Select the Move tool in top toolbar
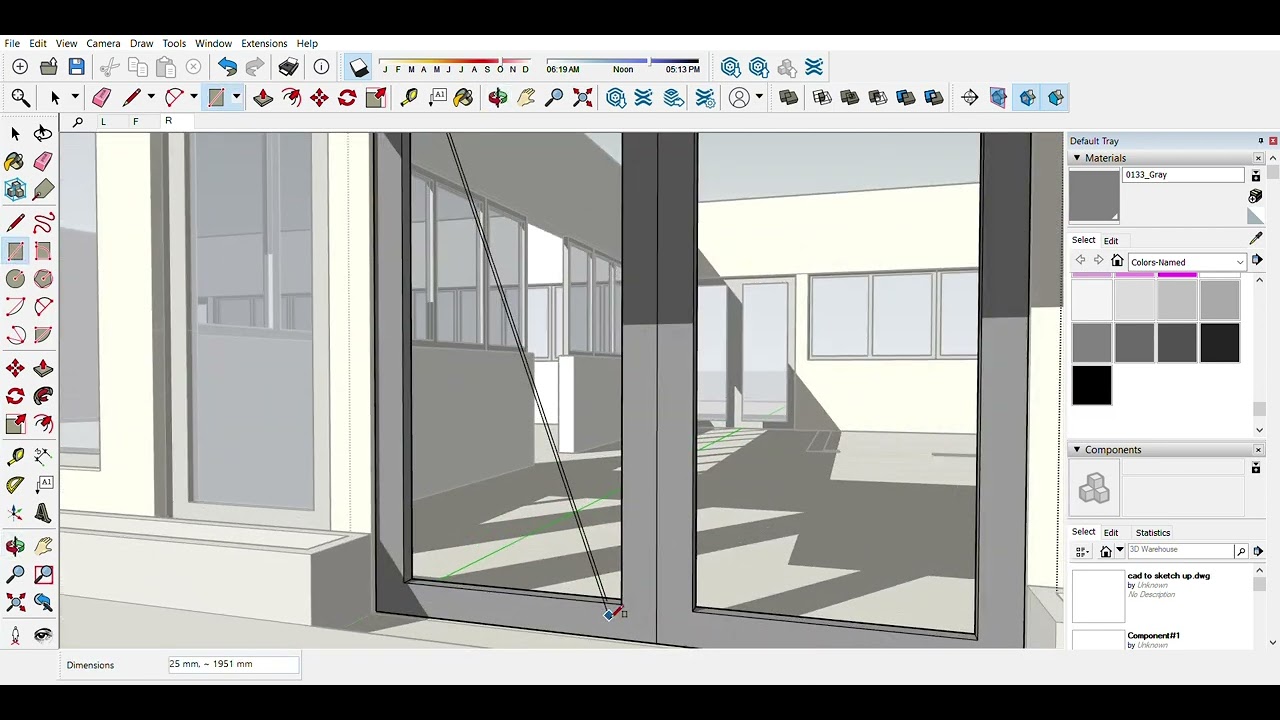 (x=319, y=97)
